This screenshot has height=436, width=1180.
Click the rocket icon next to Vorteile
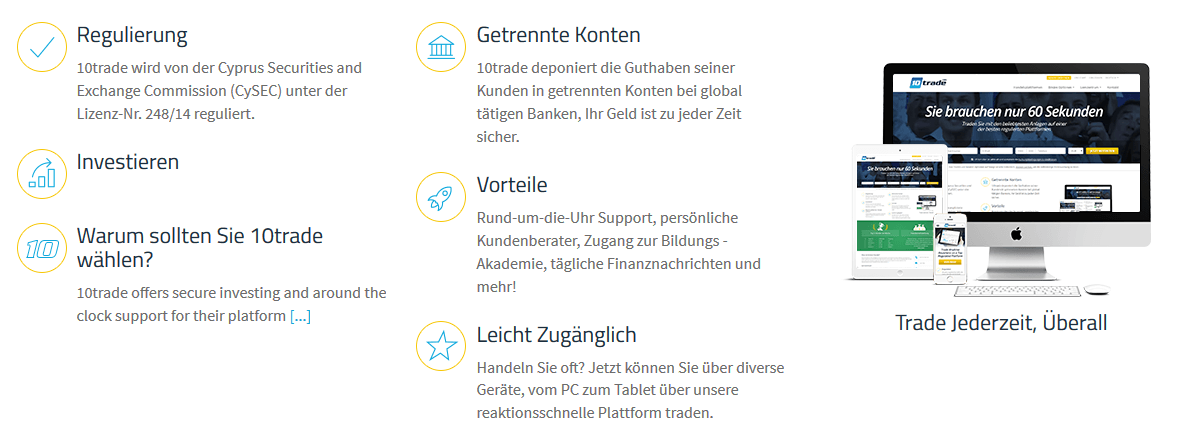point(442,197)
